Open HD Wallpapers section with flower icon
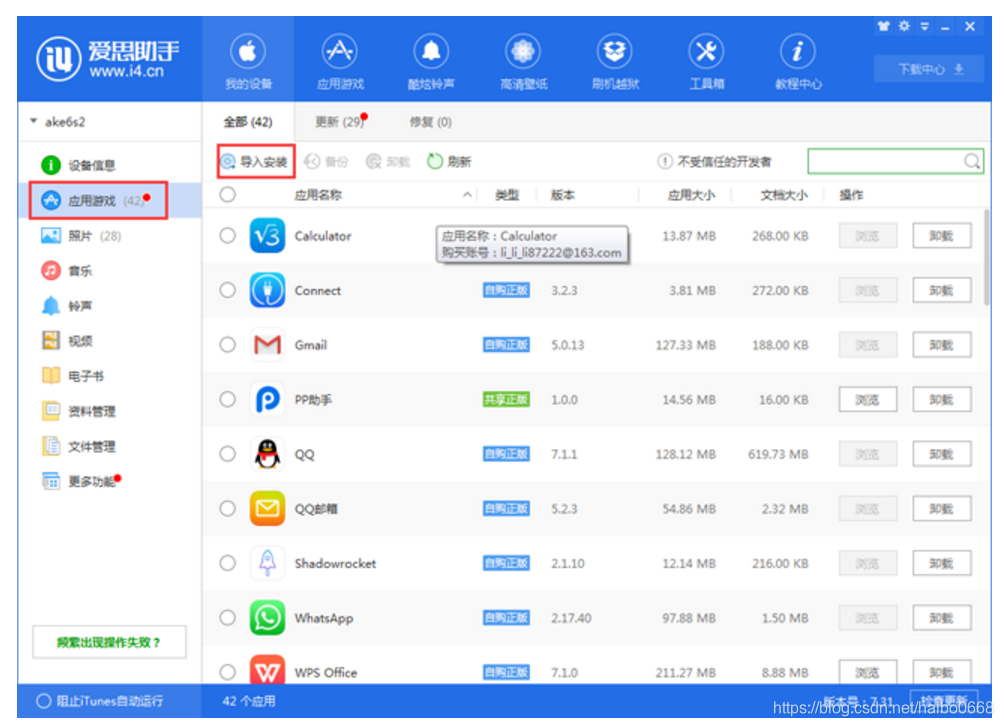 click(522, 60)
